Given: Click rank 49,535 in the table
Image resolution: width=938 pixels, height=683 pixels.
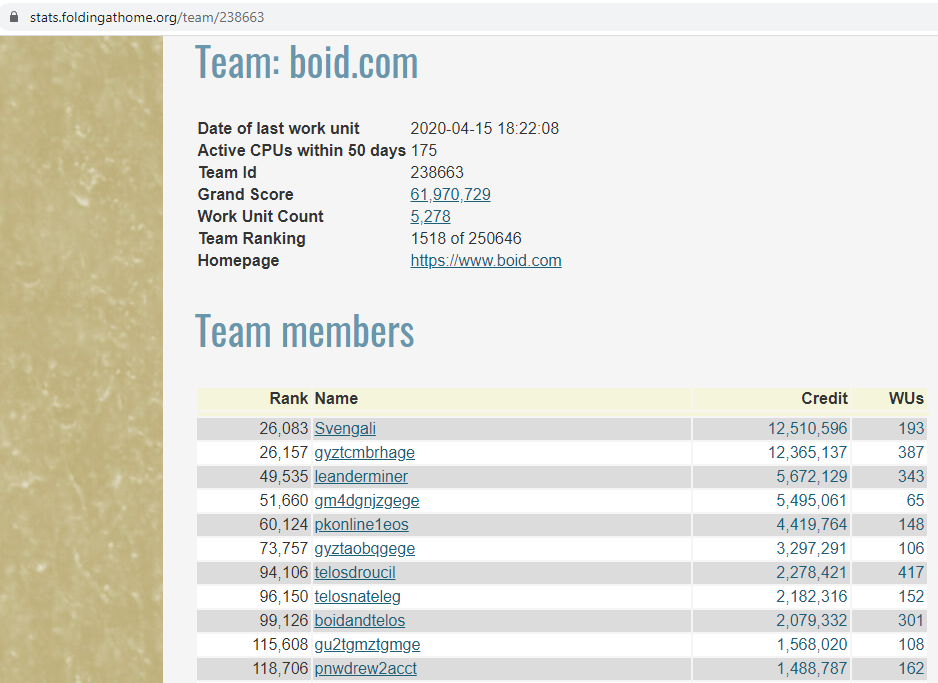Looking at the screenshot, I should (x=284, y=477).
